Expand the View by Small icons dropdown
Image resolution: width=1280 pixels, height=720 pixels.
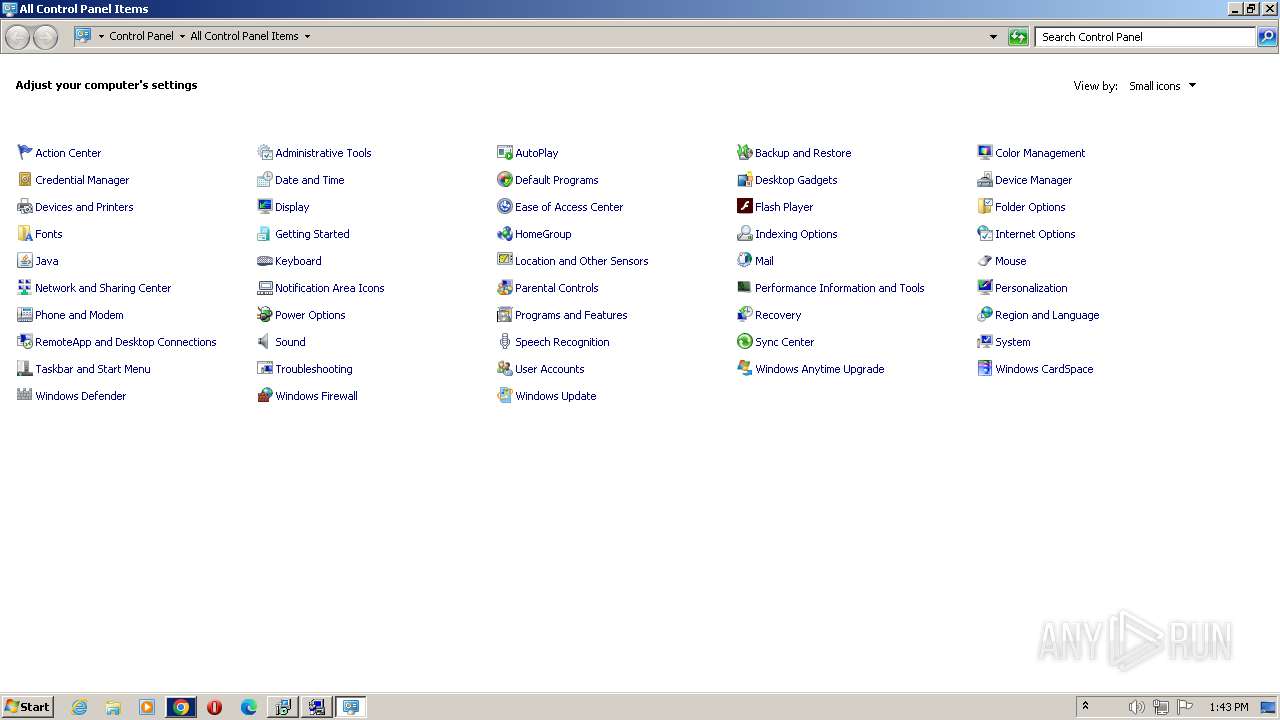coord(1162,86)
